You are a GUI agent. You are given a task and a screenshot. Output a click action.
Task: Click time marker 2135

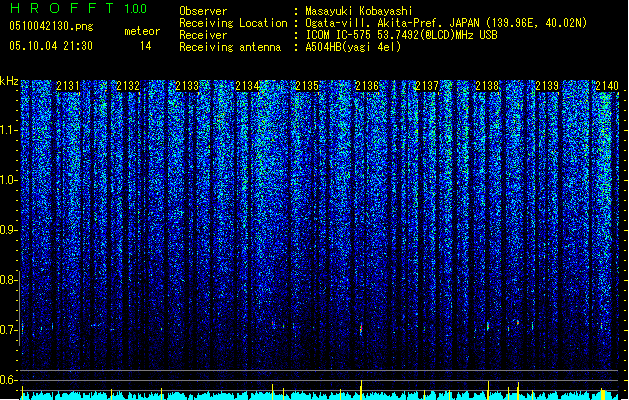(307, 86)
